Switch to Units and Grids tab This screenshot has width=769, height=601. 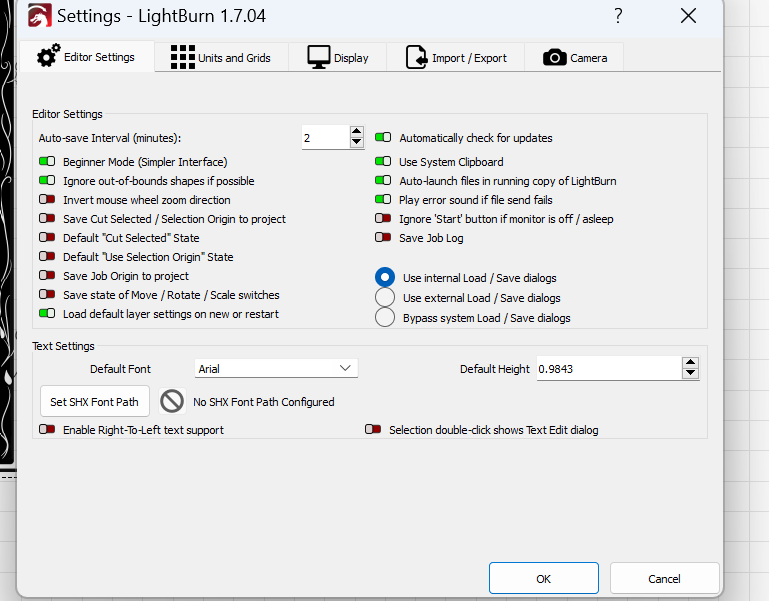click(221, 57)
